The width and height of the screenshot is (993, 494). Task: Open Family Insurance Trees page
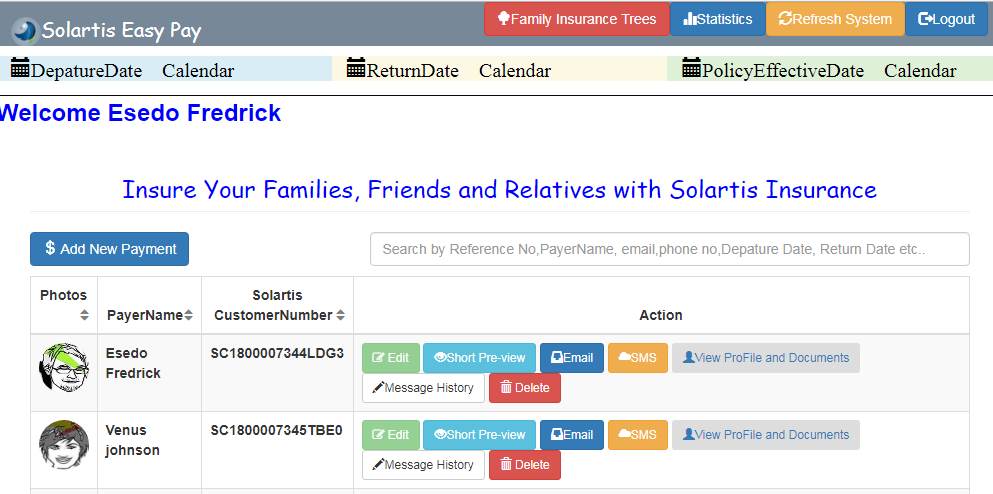click(577, 19)
